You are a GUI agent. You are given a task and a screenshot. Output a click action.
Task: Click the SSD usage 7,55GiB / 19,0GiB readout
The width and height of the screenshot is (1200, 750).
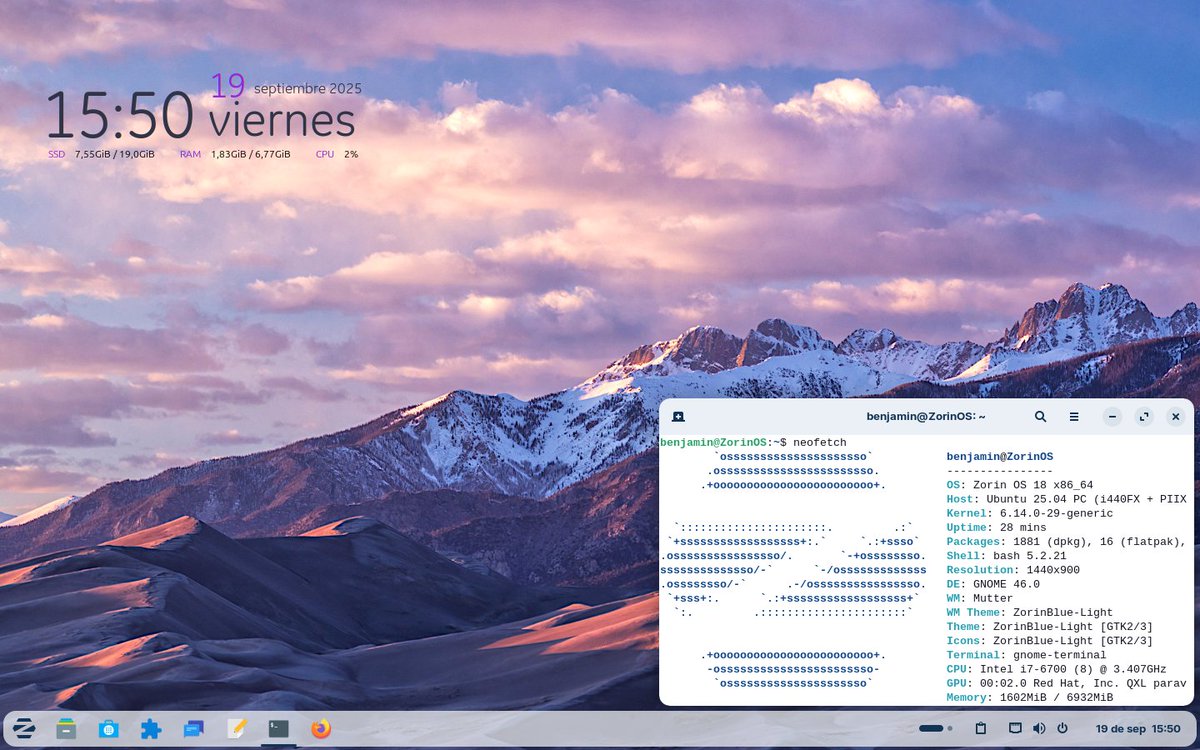[114, 154]
